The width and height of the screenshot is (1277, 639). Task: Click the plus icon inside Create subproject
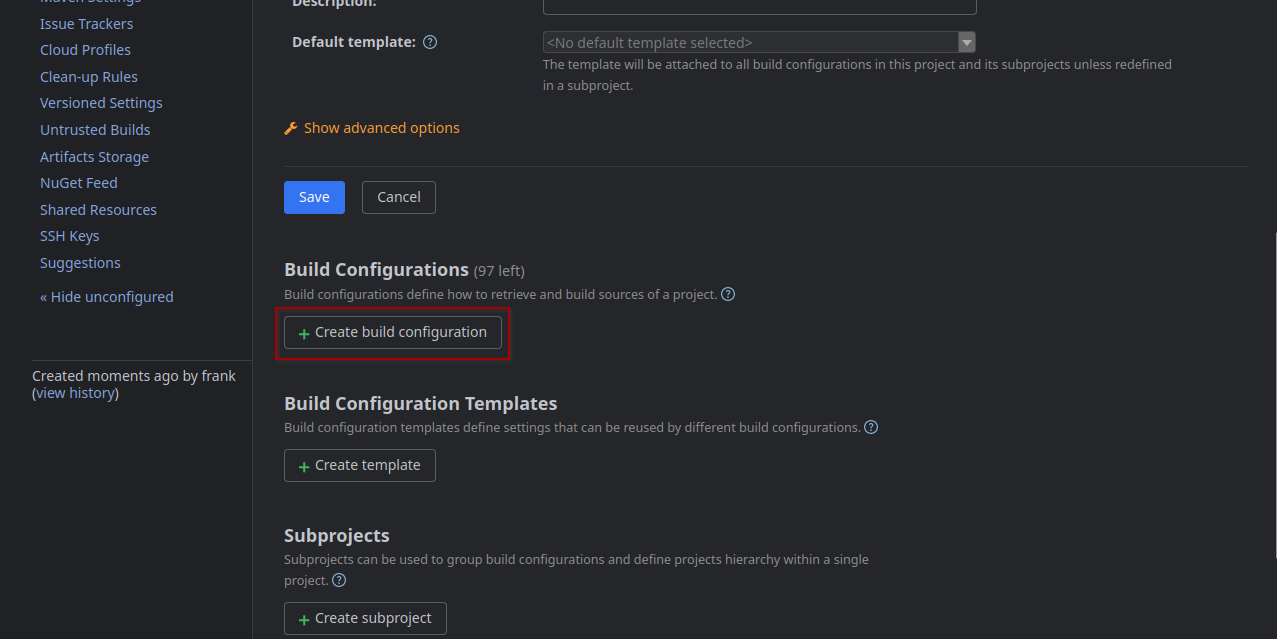pos(302,618)
